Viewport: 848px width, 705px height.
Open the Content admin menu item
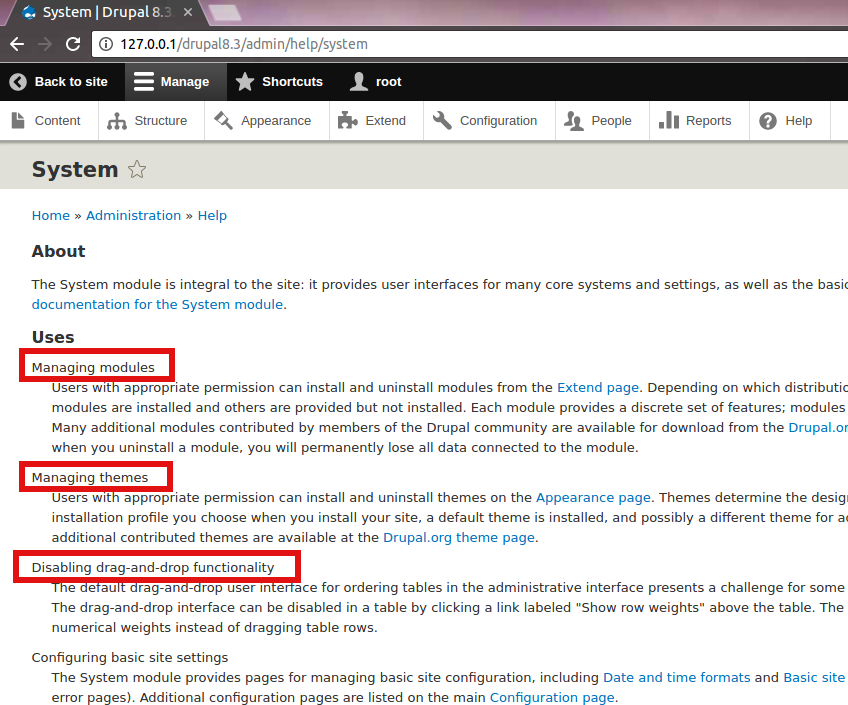(49, 121)
